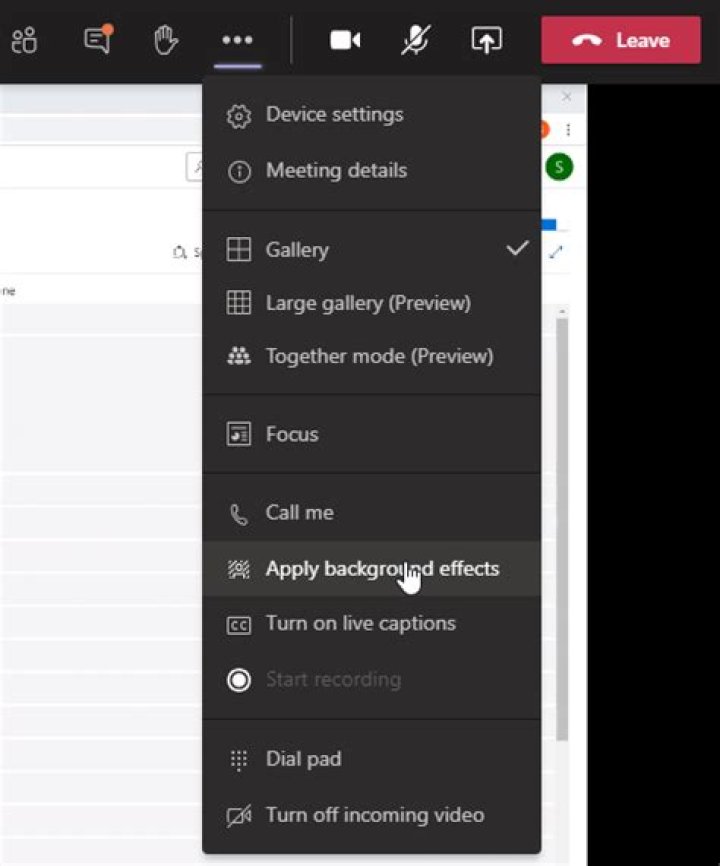Open the browser three-dot menu behind

[568, 130]
